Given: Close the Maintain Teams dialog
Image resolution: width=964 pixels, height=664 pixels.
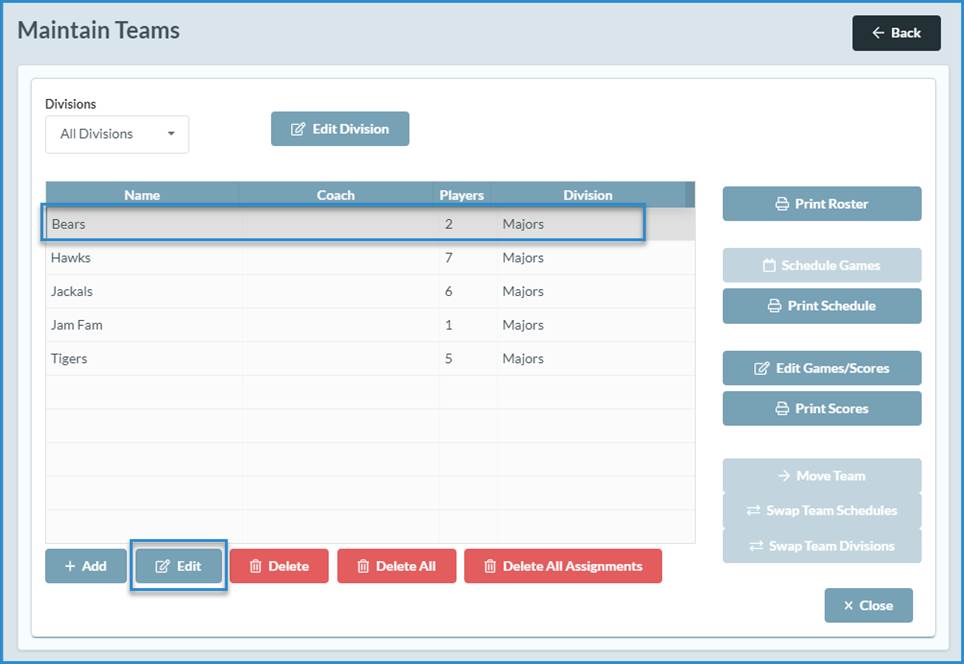Looking at the screenshot, I should click(868, 605).
